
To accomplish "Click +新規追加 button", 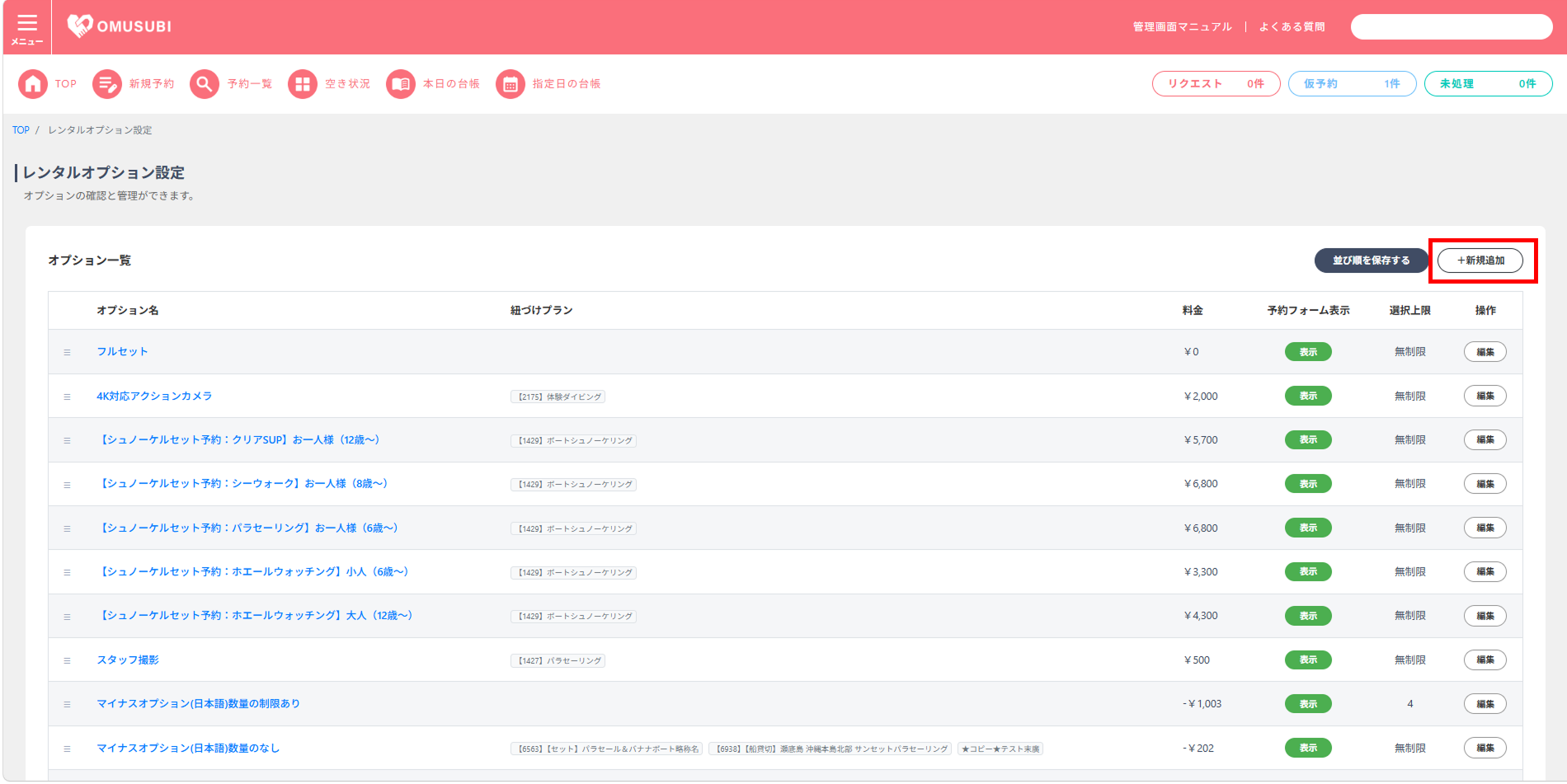I will tap(1480, 261).
